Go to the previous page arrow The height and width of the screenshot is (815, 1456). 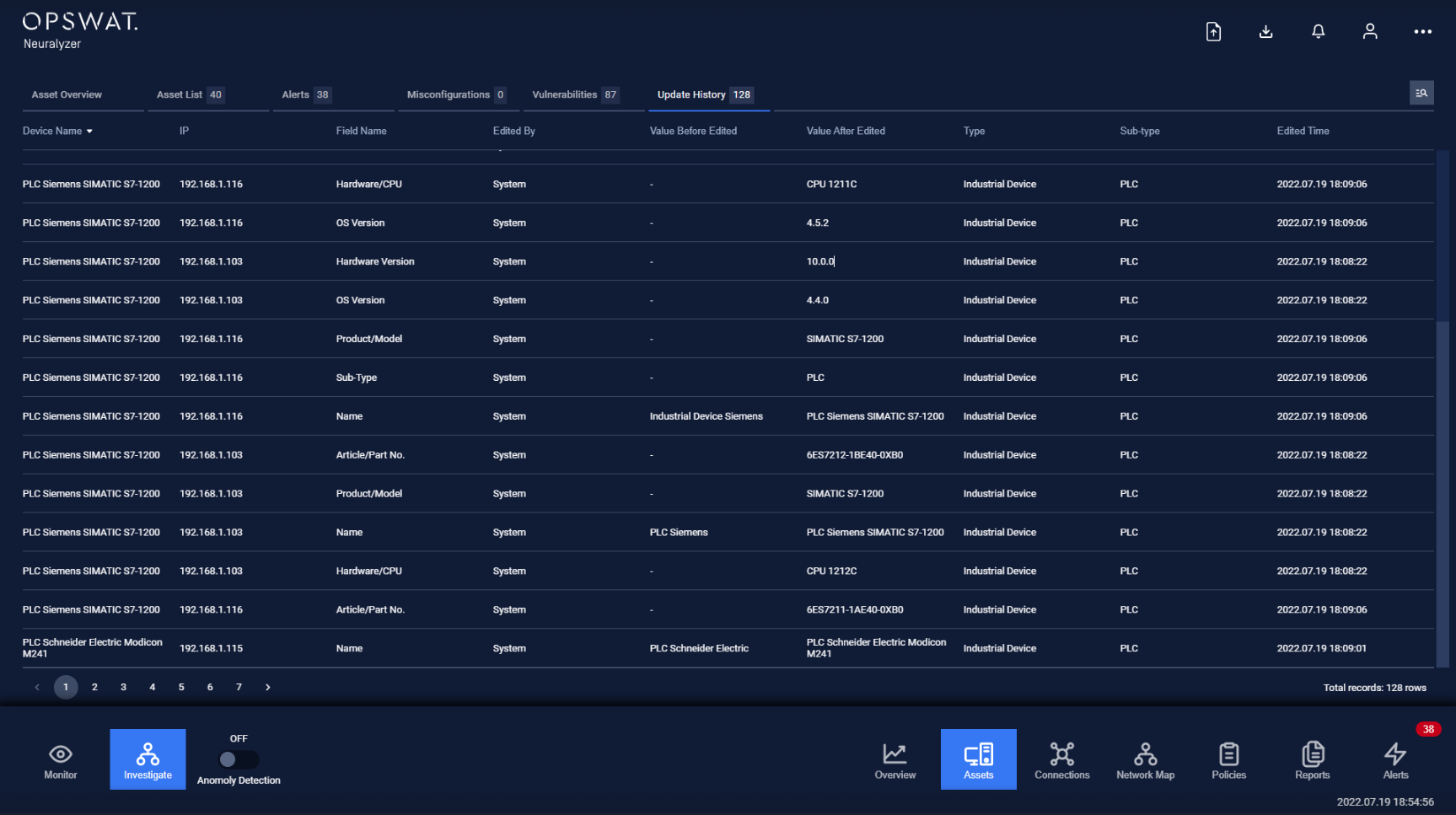pyautogui.click(x=37, y=687)
